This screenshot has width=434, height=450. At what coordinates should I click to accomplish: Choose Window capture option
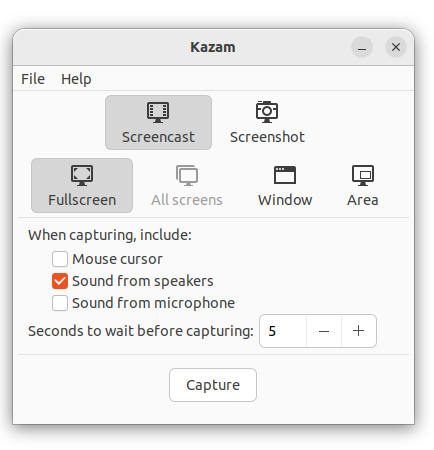[285, 185]
